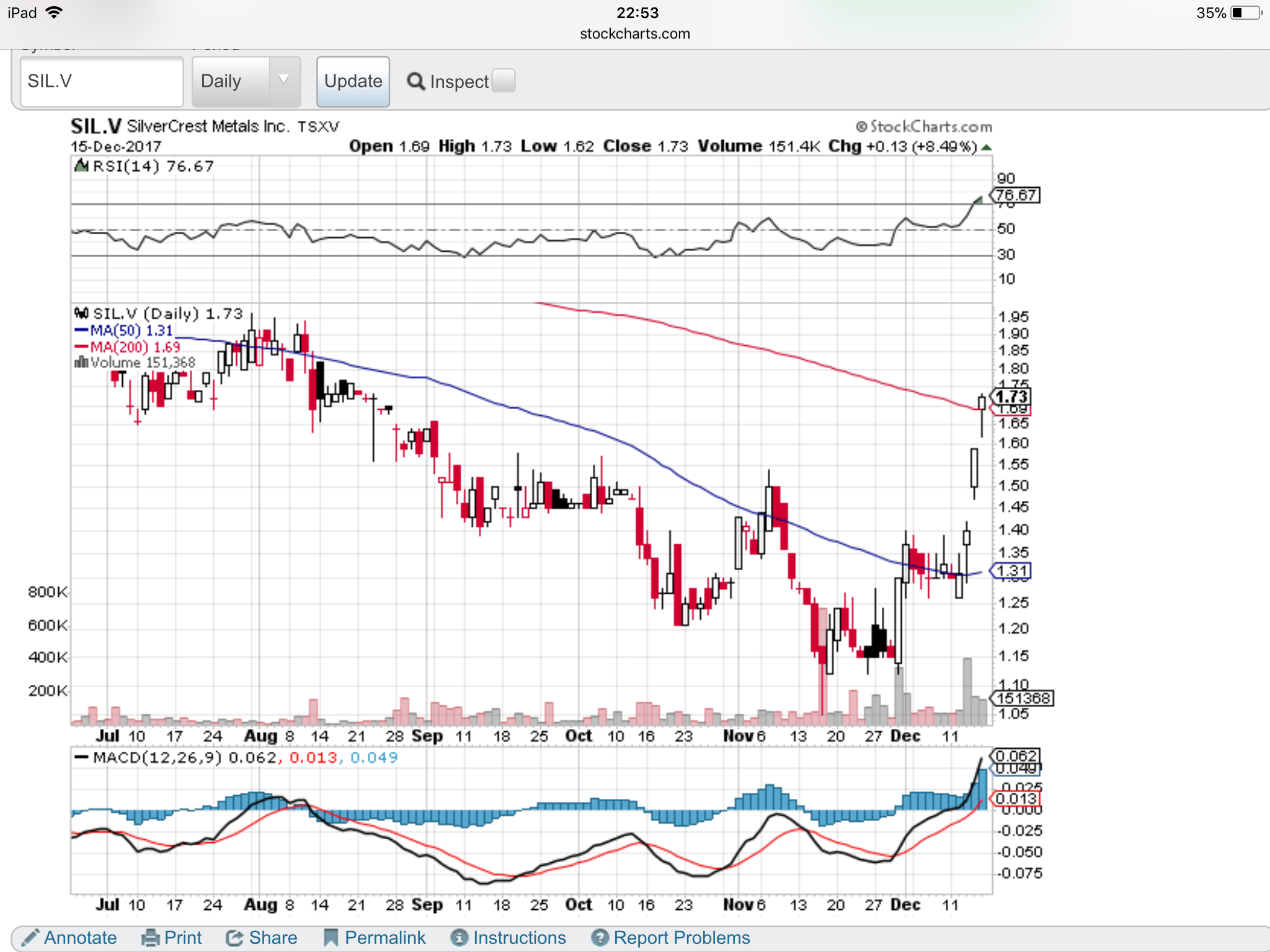
Task: Click the SIL.V symbol input field
Action: coord(102,81)
